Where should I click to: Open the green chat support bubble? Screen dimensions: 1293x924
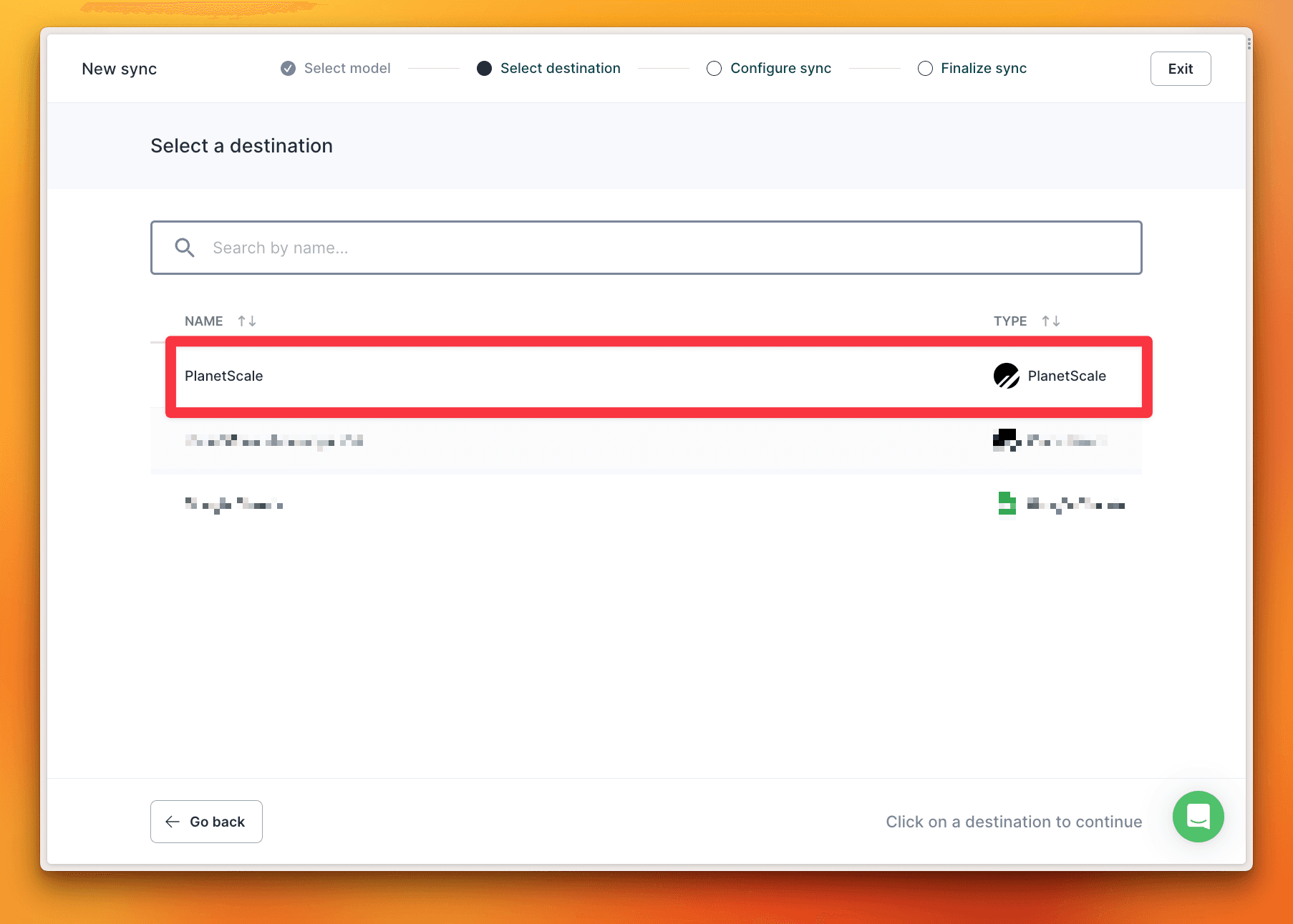1198,817
